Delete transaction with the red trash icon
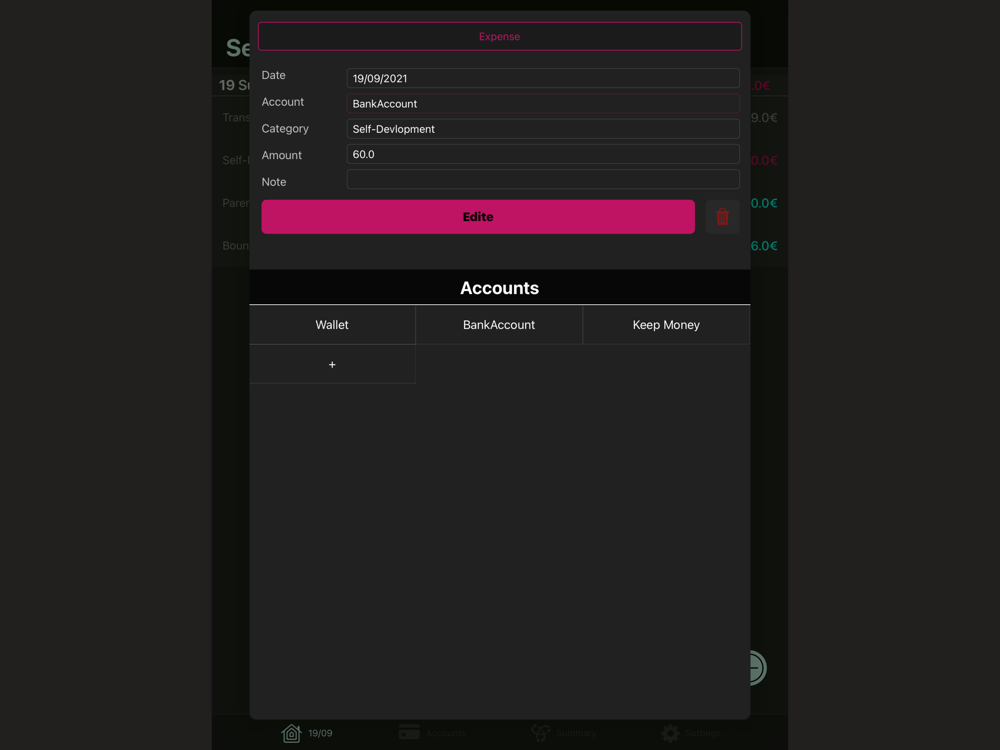The image size is (1000, 750). pyautogui.click(x=722, y=217)
